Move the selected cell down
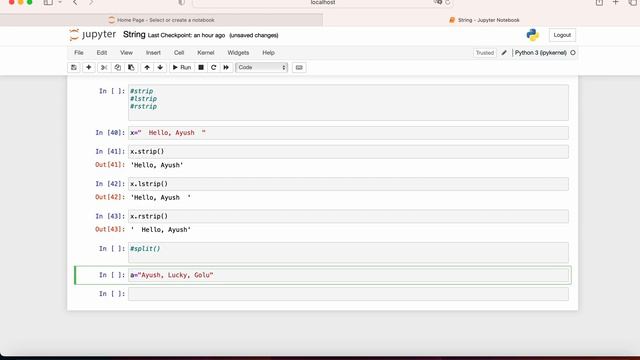This screenshot has width=640, height=360. pos(160,67)
